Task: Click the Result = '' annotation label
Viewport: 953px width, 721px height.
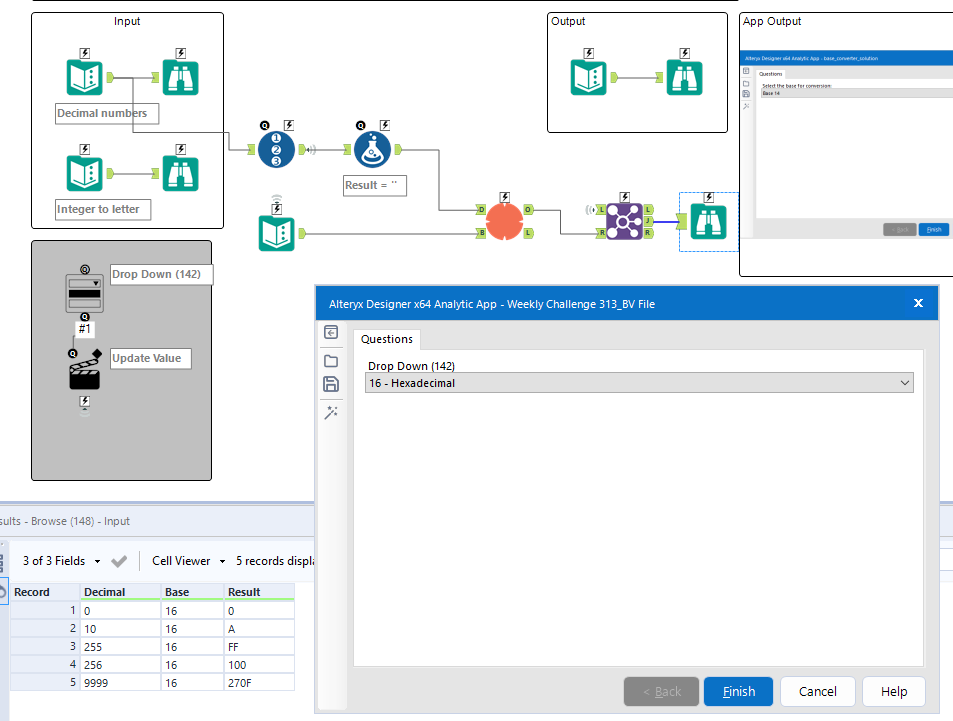Action: tap(375, 185)
